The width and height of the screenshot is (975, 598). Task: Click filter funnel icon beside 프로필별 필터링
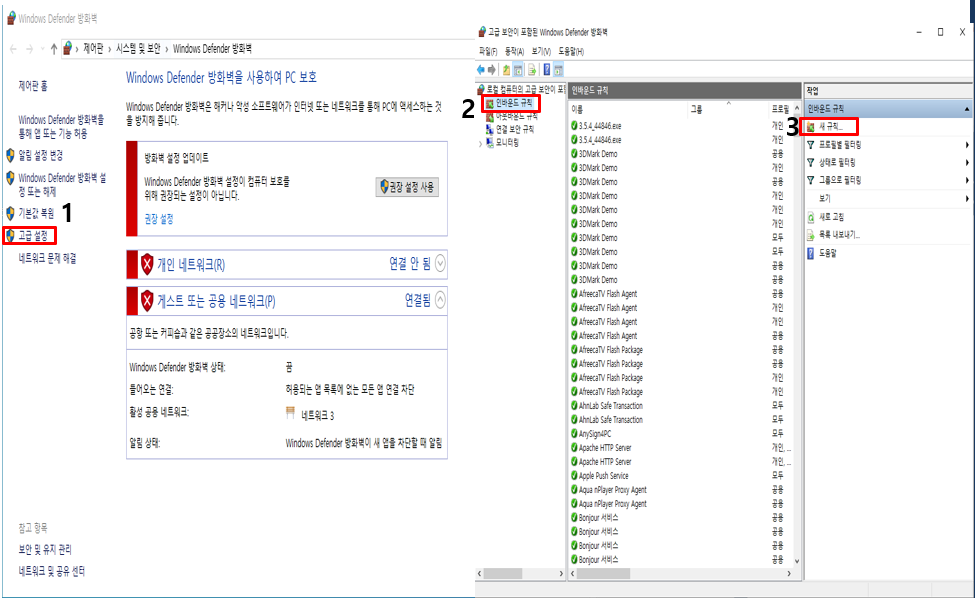tap(811, 145)
